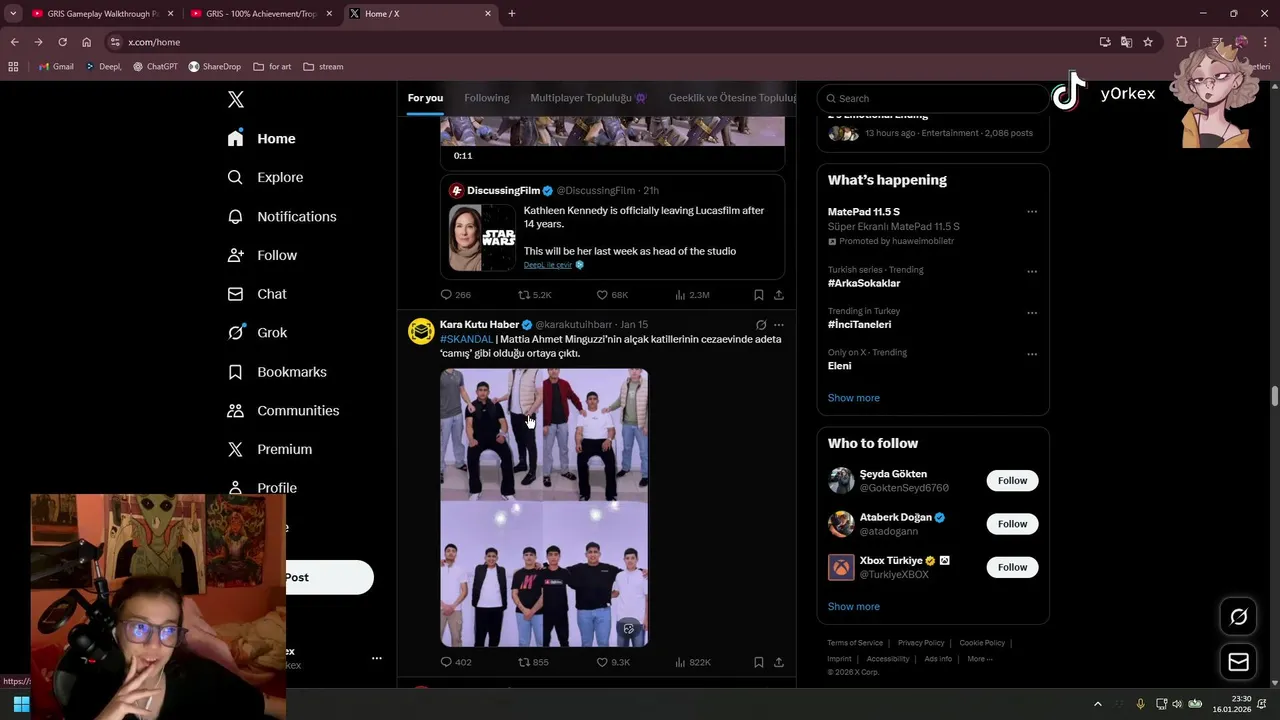Follow Xbox Türkiye
Image resolution: width=1280 pixels, height=720 pixels.
click(1012, 567)
